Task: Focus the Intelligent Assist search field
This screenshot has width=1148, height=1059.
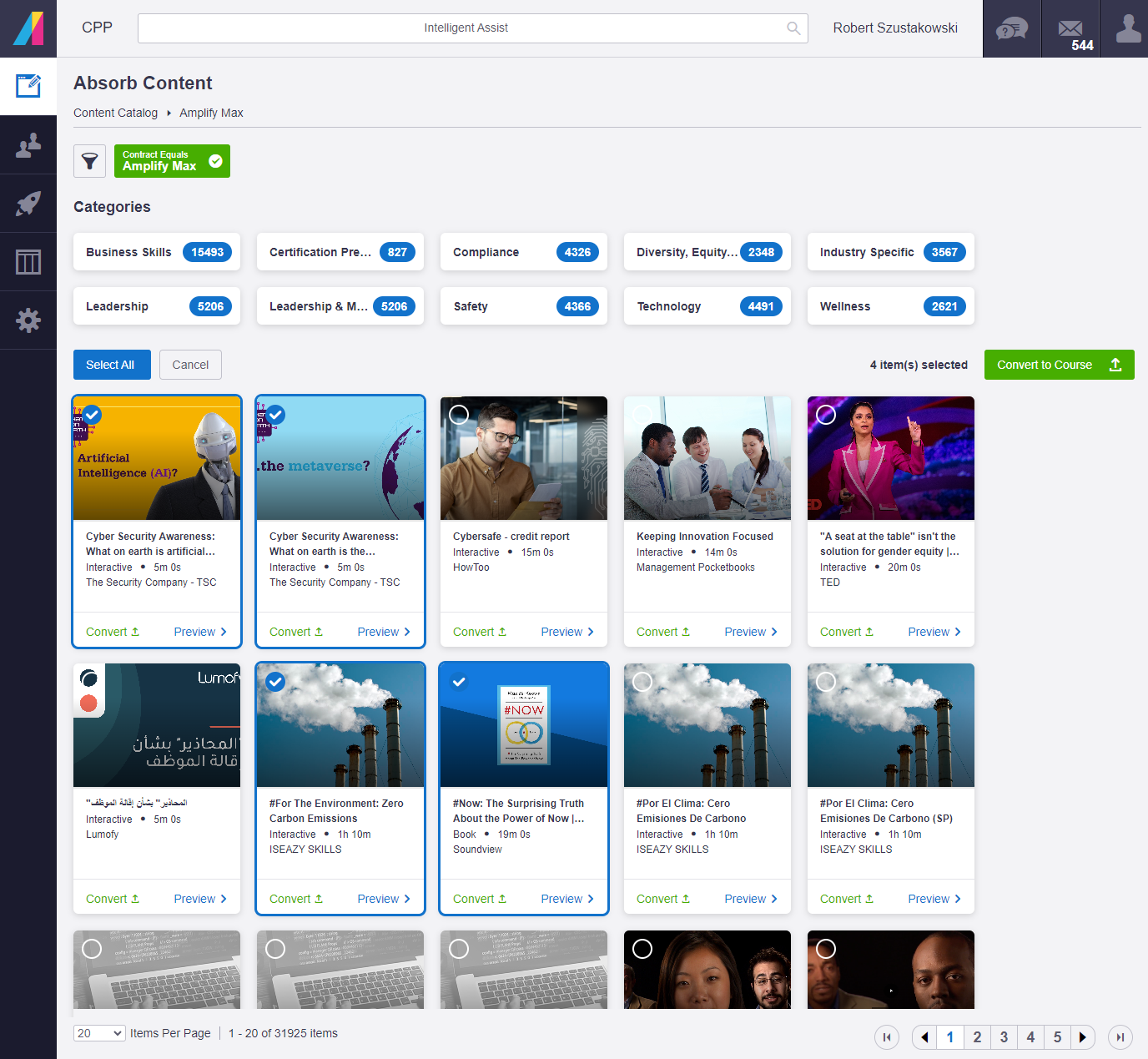Action: [x=472, y=28]
